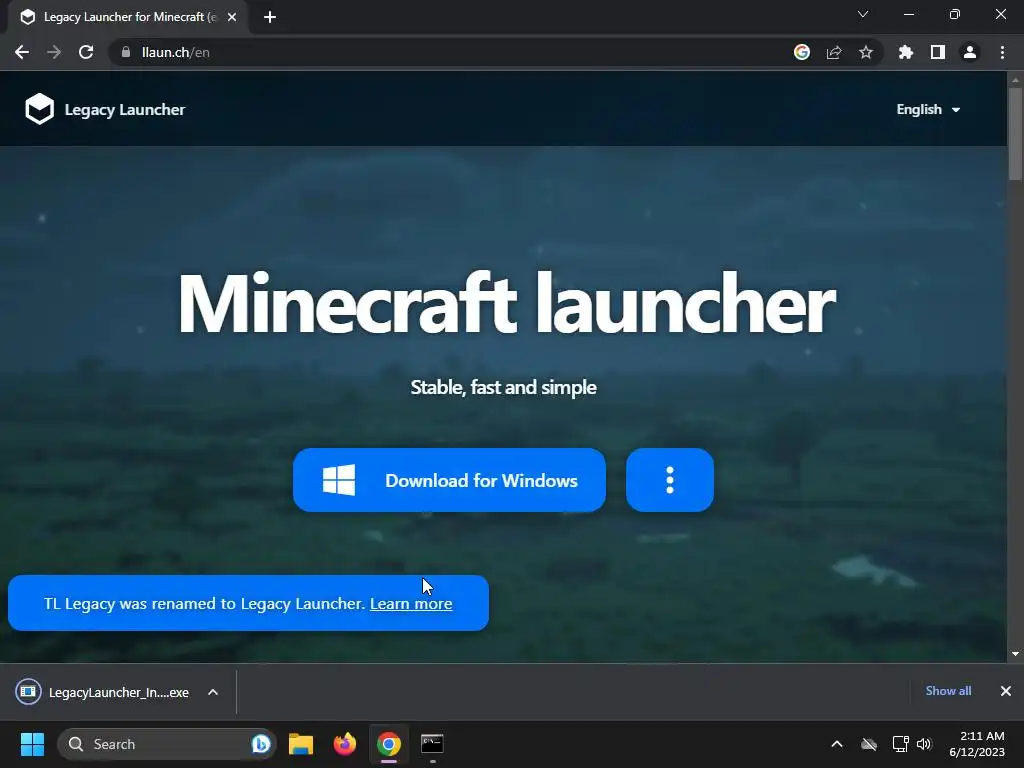Viewport: 1024px width, 768px height.
Task: Close the Legacy Launcher tab
Action: click(232, 17)
